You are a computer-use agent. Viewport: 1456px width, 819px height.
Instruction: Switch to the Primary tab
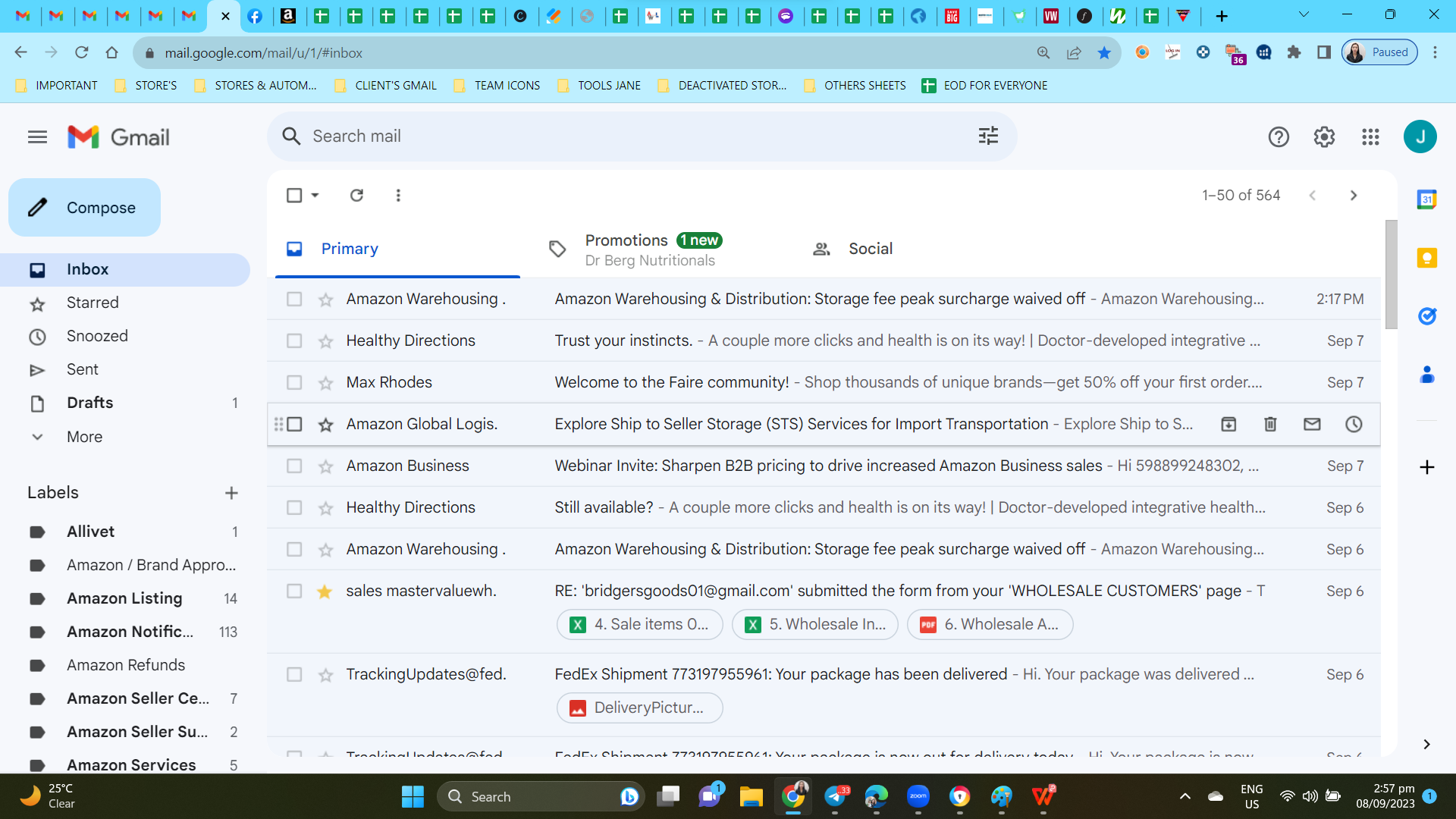pyautogui.click(x=397, y=249)
